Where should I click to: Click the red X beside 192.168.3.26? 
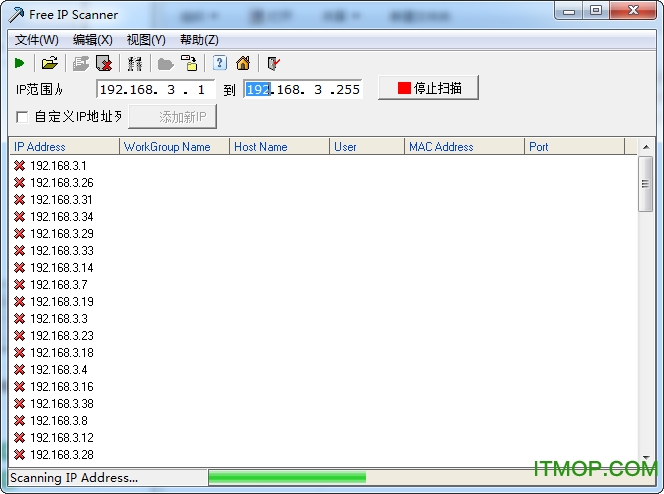coord(19,182)
